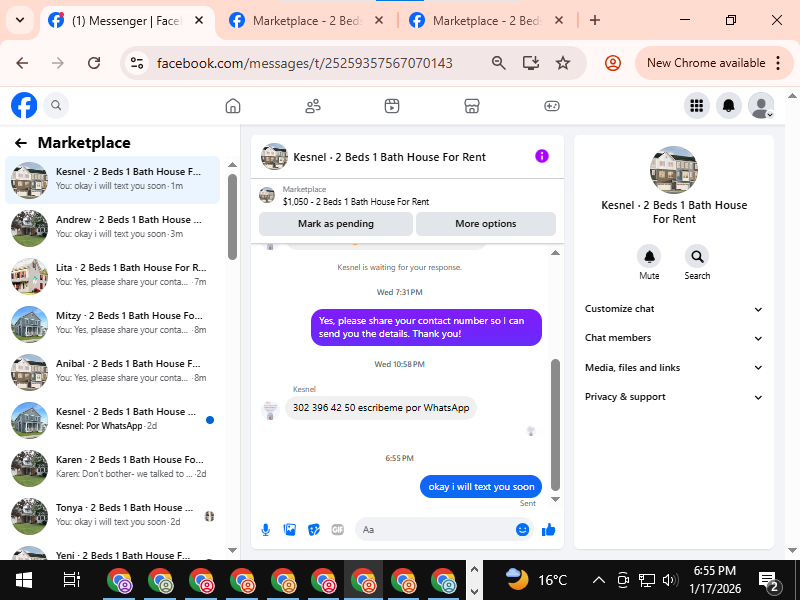Click listing profile picture in right panel

(x=673, y=170)
